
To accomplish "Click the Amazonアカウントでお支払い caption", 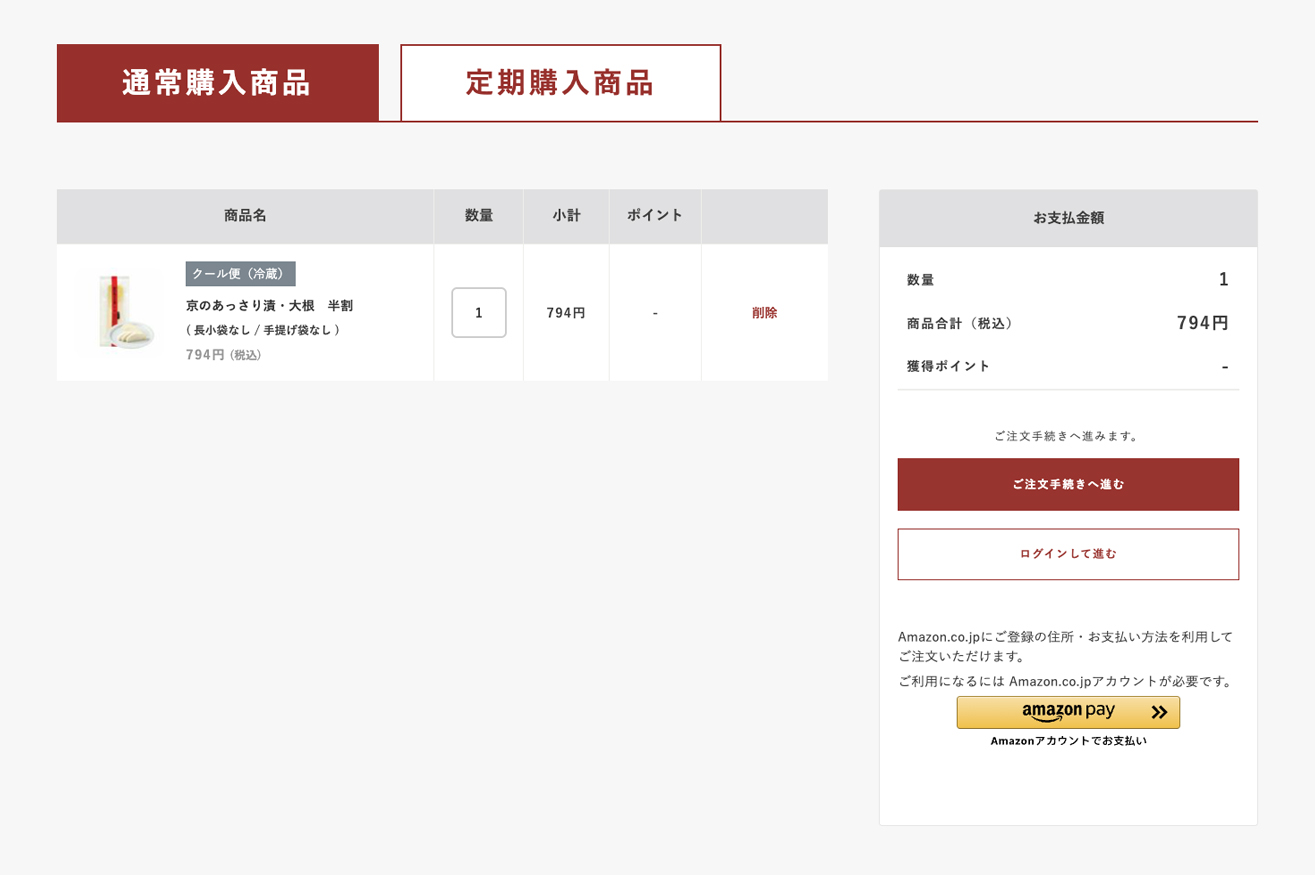I will tap(1067, 741).
